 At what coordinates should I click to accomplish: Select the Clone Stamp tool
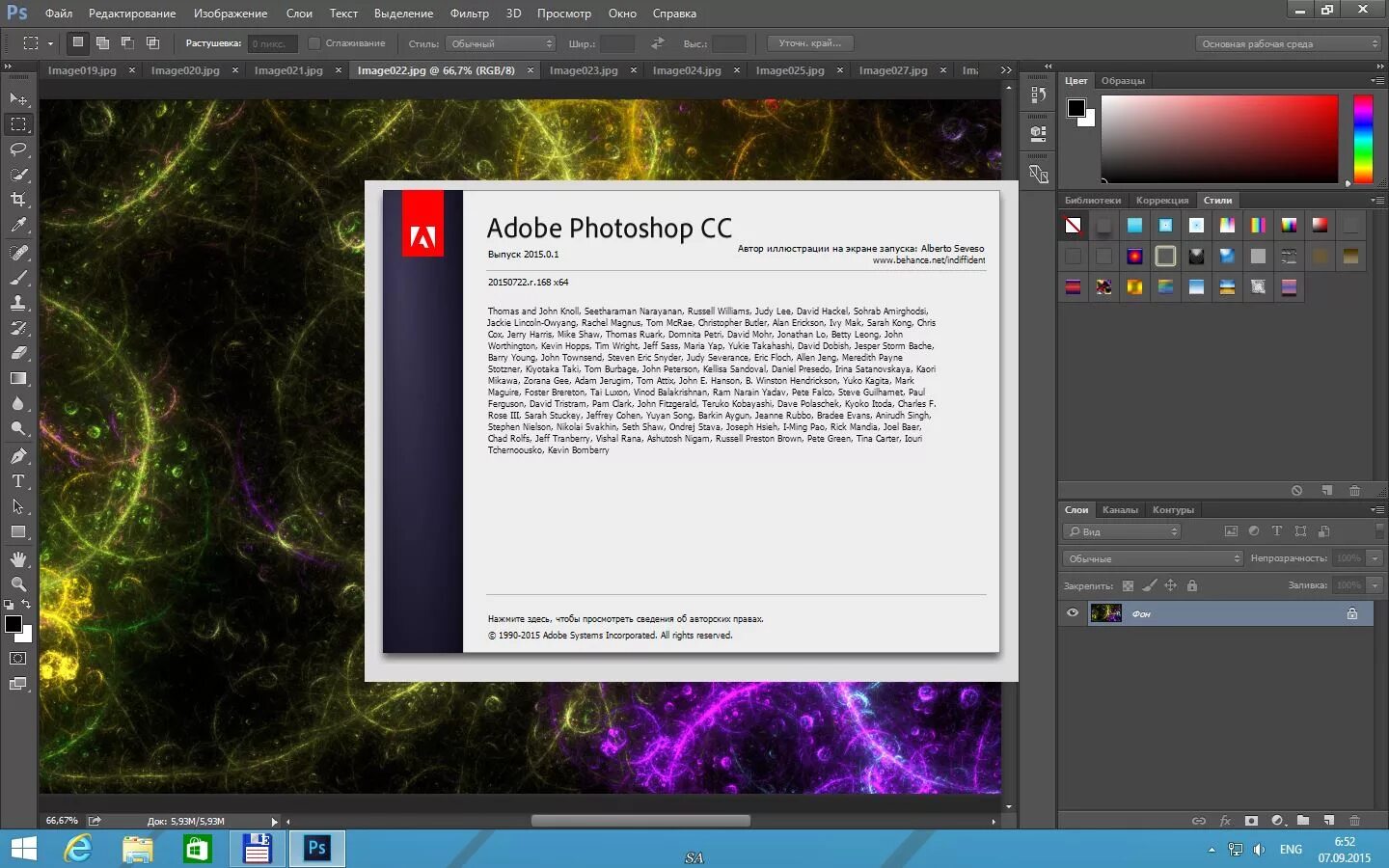pyautogui.click(x=18, y=303)
